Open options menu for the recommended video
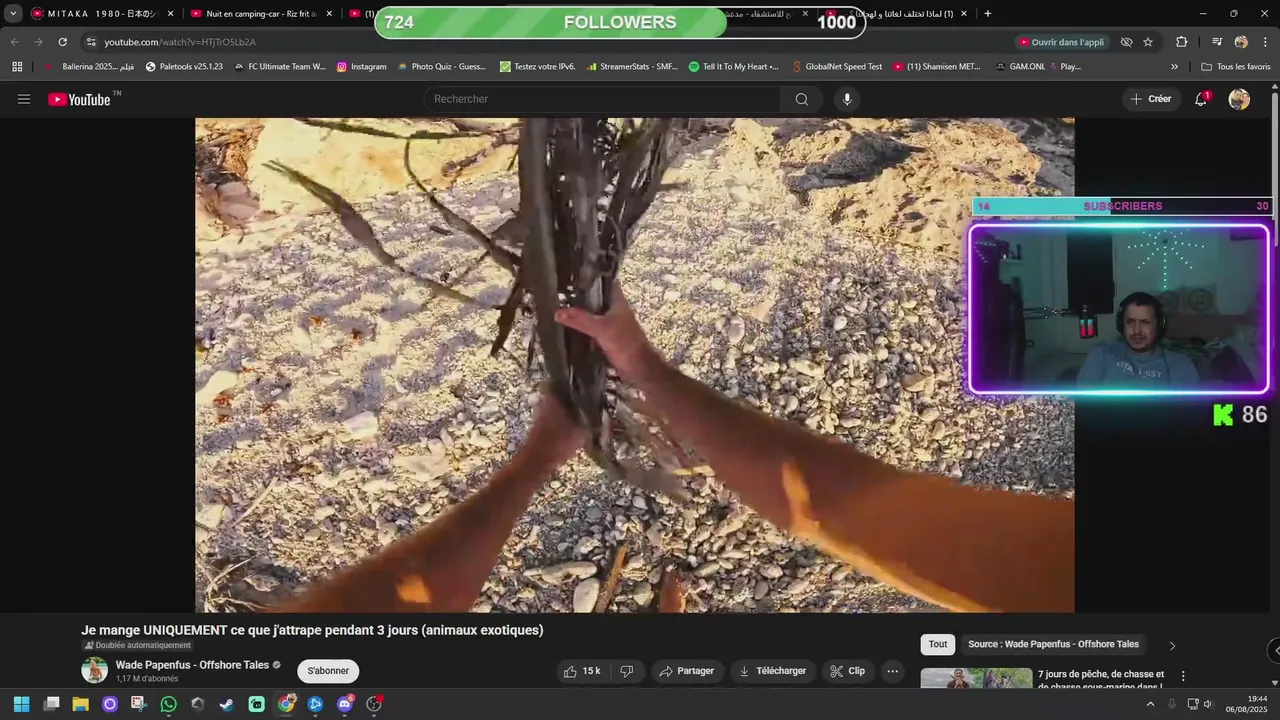This screenshot has height=720, width=1280. point(1183,676)
